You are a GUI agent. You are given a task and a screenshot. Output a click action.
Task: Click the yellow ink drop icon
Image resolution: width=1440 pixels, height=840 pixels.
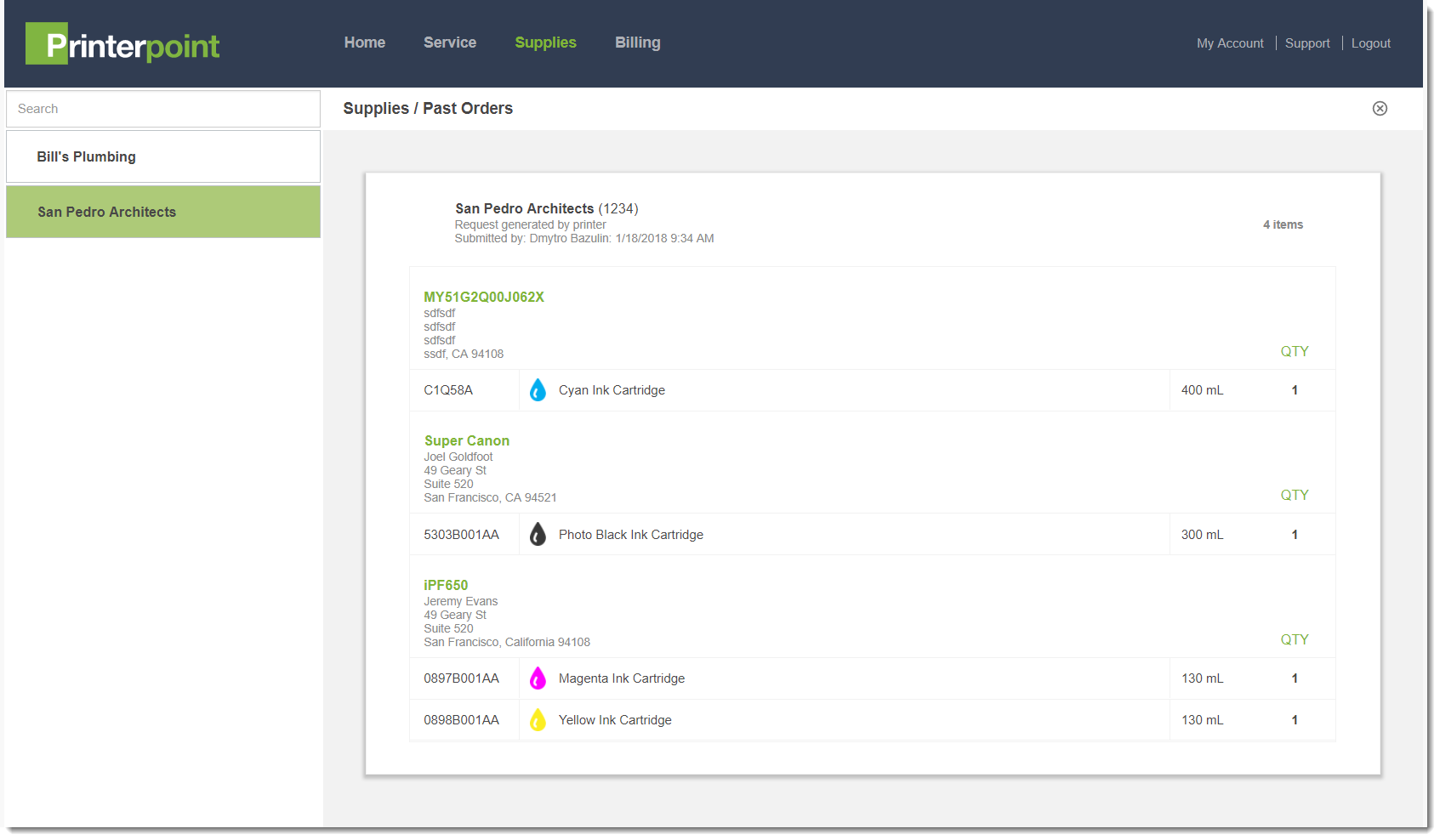(x=538, y=720)
